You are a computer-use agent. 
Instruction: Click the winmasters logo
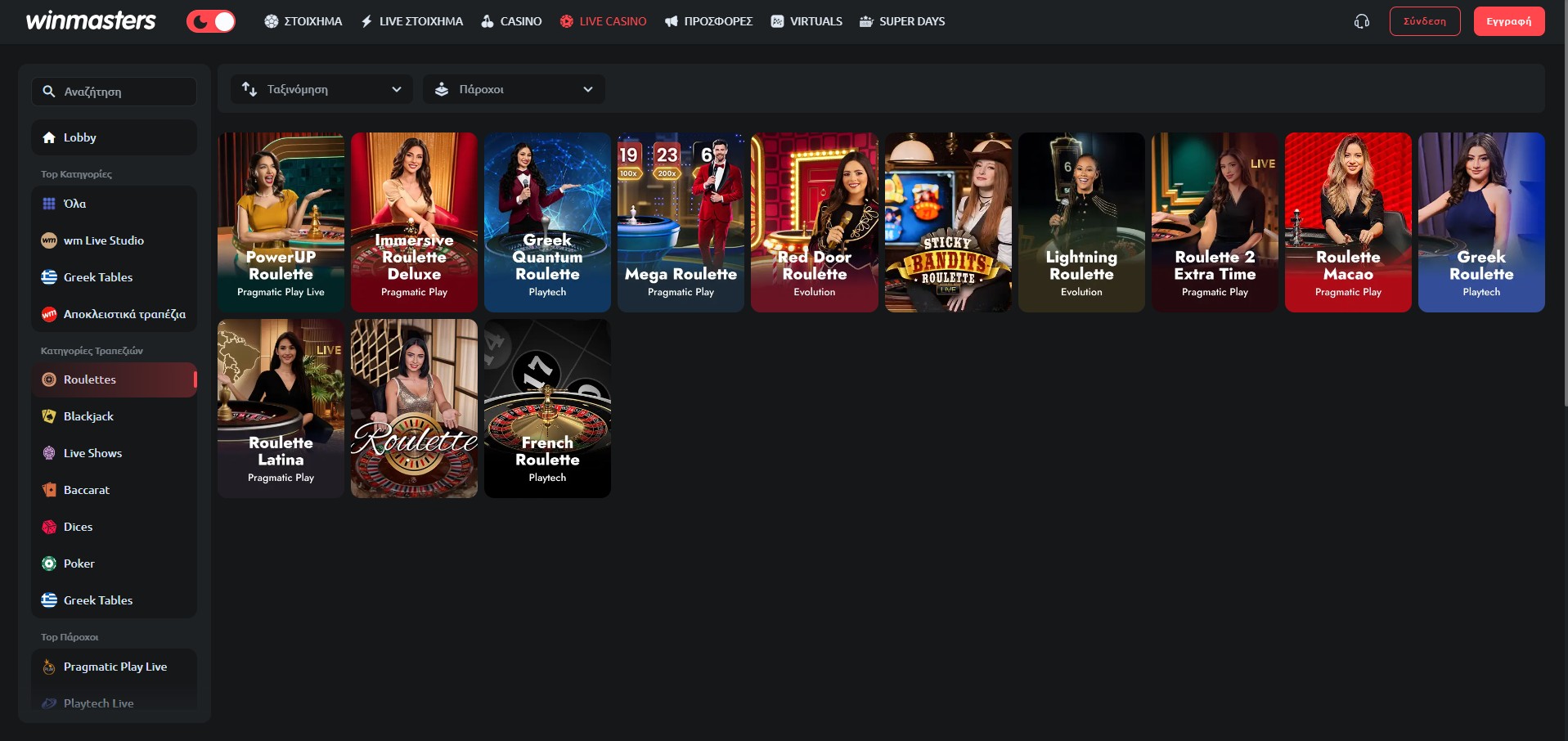91,20
